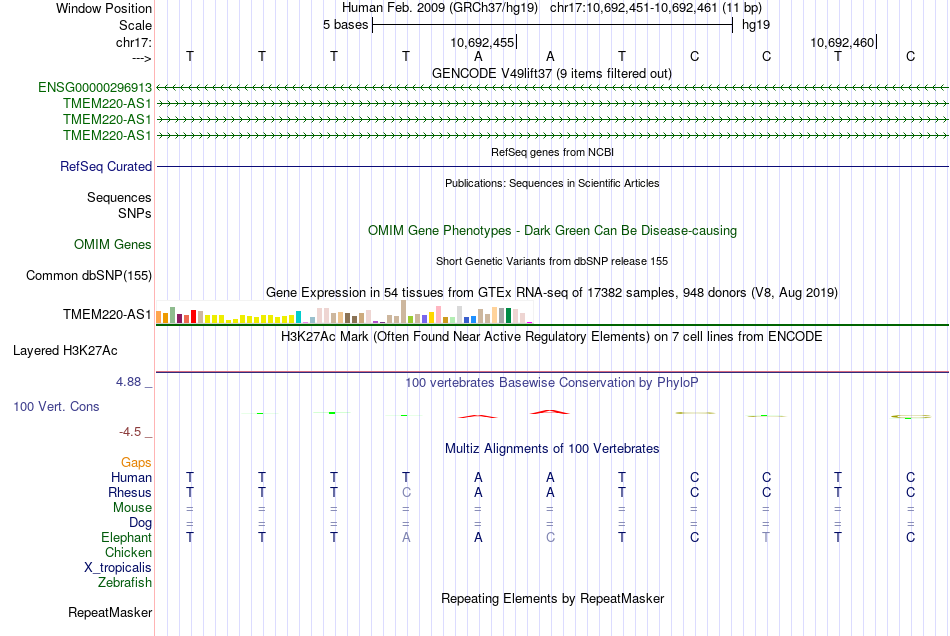Click Human Feb. 2009 (GRCh37/hg19) assembly text

click(x=440, y=8)
